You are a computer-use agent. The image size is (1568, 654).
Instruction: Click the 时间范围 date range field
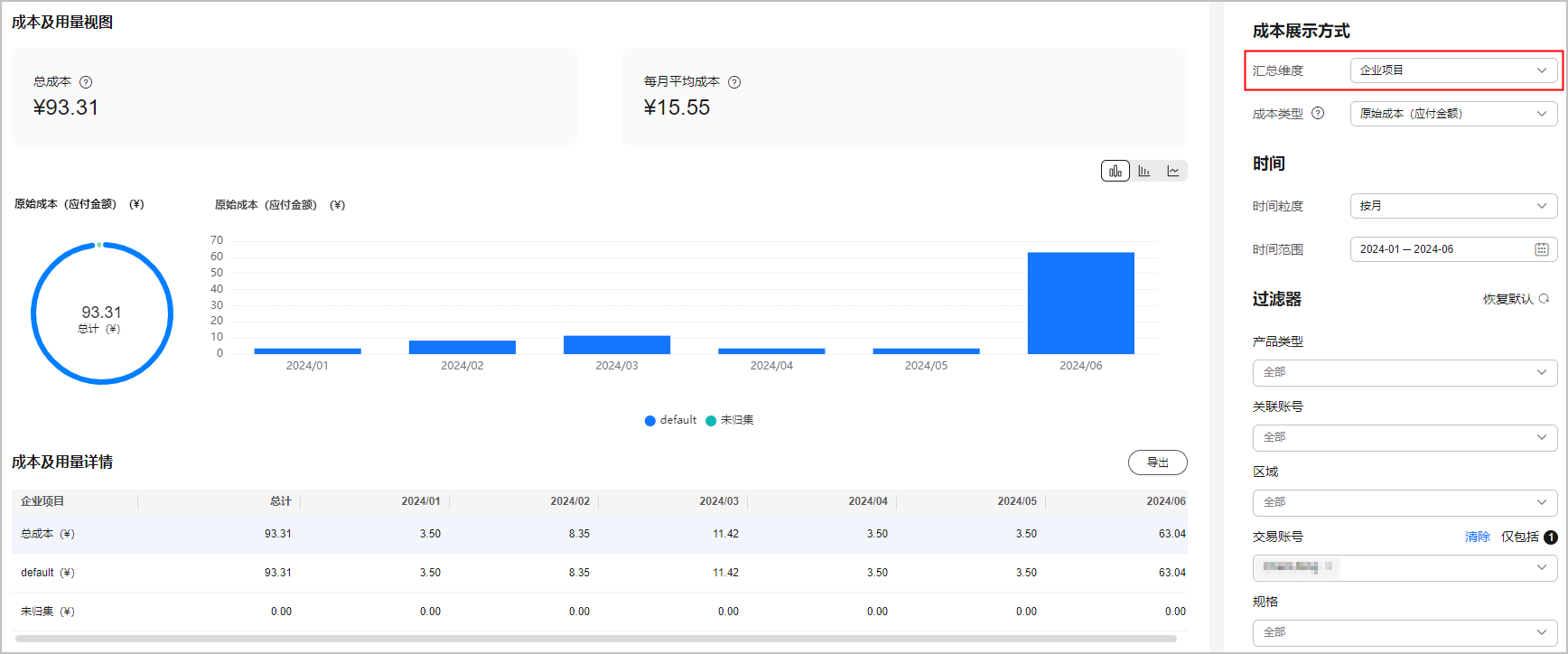[x=1453, y=249]
